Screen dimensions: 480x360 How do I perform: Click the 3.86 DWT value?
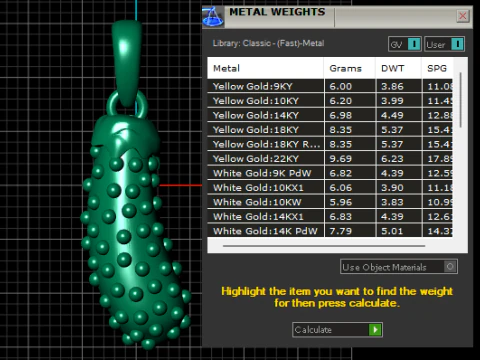(392, 86)
